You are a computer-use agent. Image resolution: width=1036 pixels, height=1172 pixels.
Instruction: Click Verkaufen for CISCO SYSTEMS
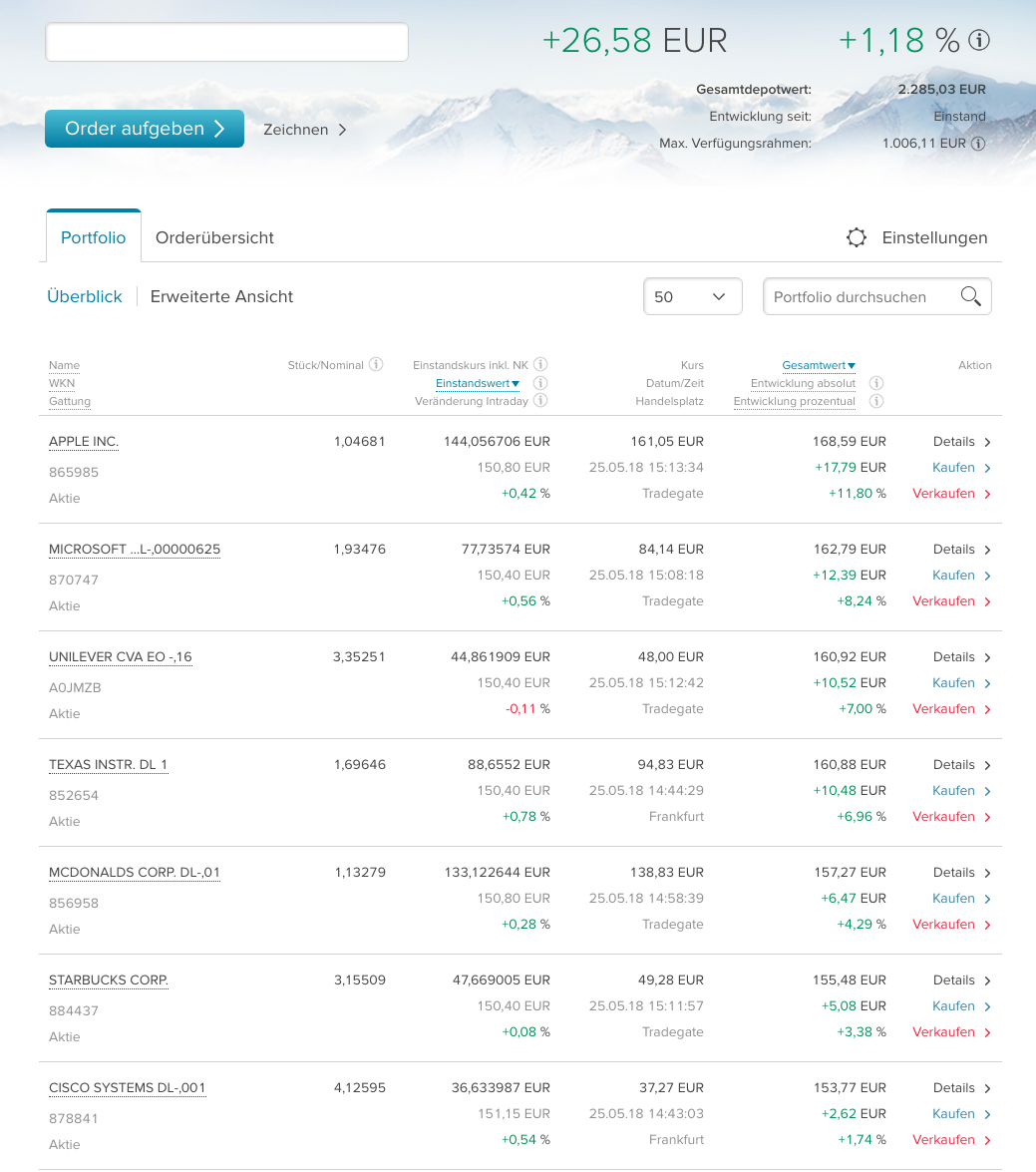pyautogui.click(x=943, y=1139)
